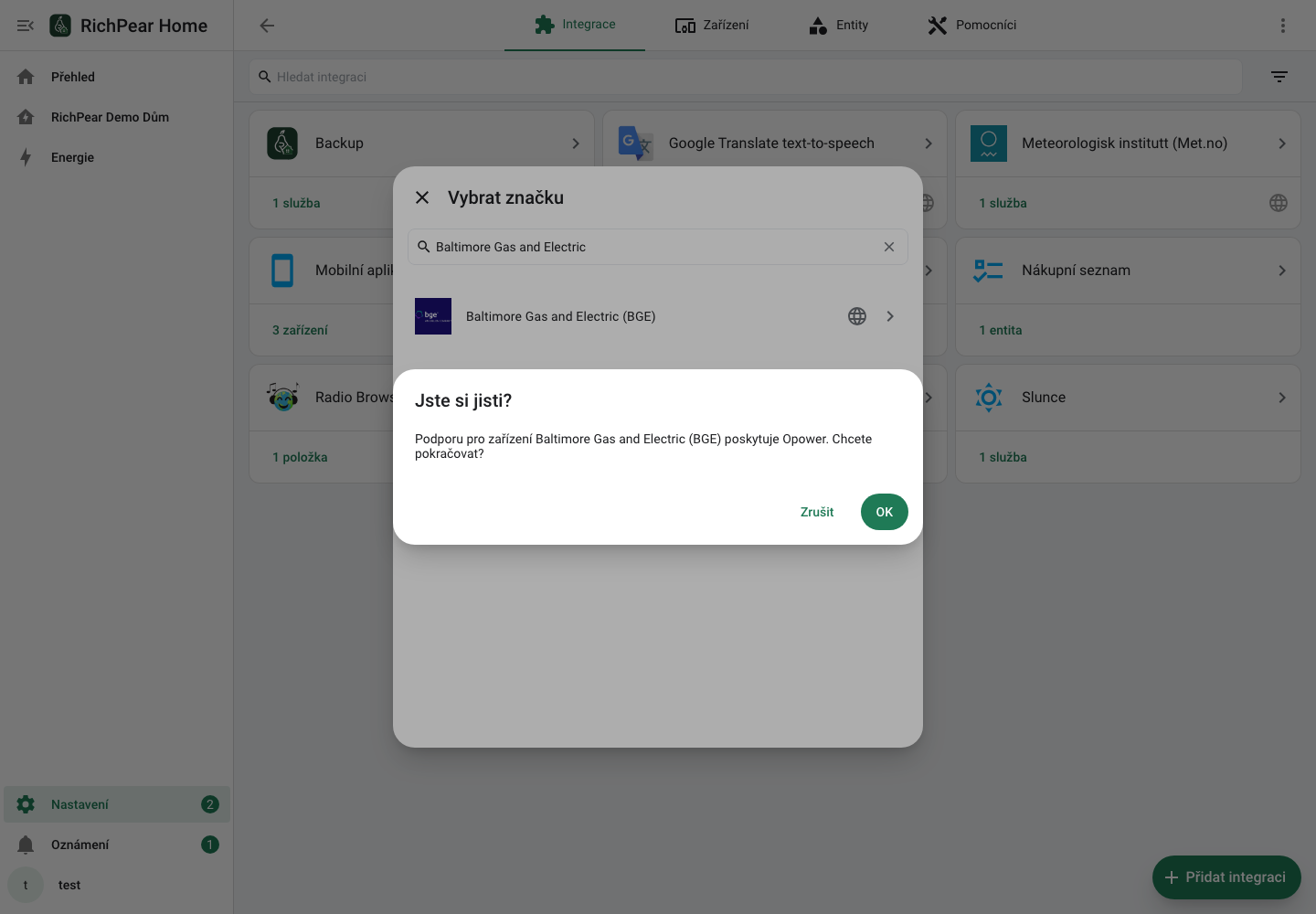The height and width of the screenshot is (914, 1316).
Task: Expand the Nákupní seznam chevron
Action: pyautogui.click(x=1282, y=271)
